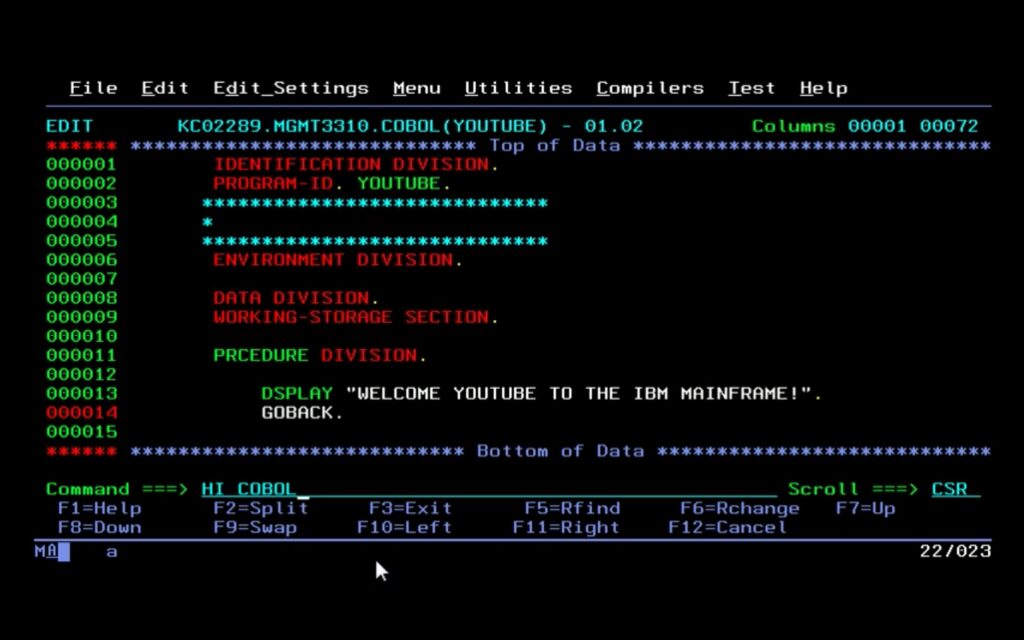Open the Utilities menu
Screen dimensions: 1024x640
(x=518, y=88)
